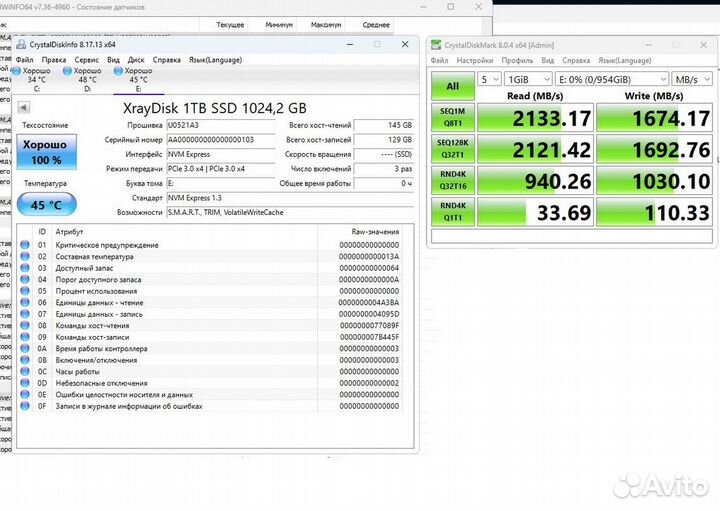Viewport: 720px width, 511px height.
Task: Open test size dropdown showing 1GiB
Action: (x=528, y=79)
